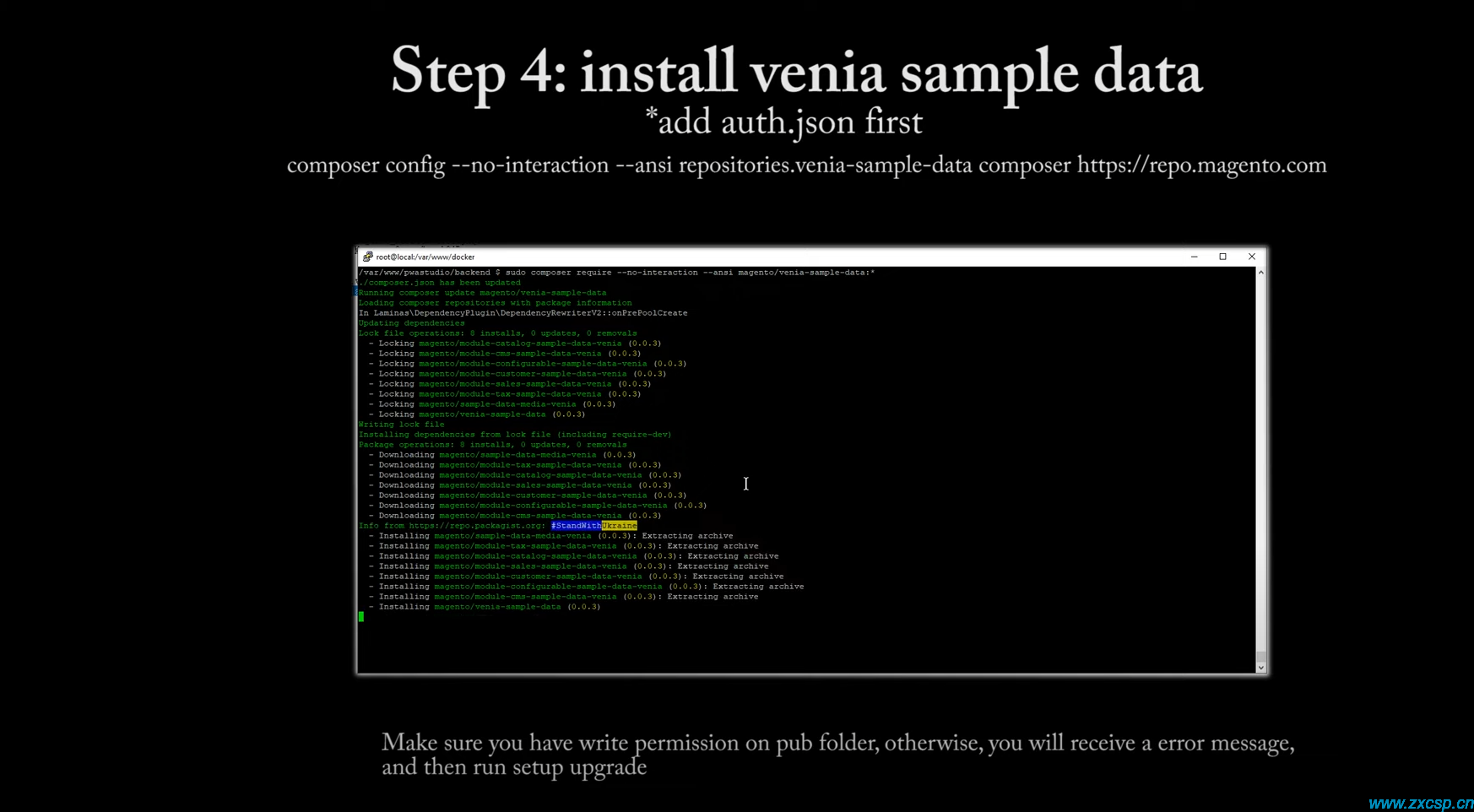
Task: Click the terminal scrollbar down arrow
Action: (1261, 668)
